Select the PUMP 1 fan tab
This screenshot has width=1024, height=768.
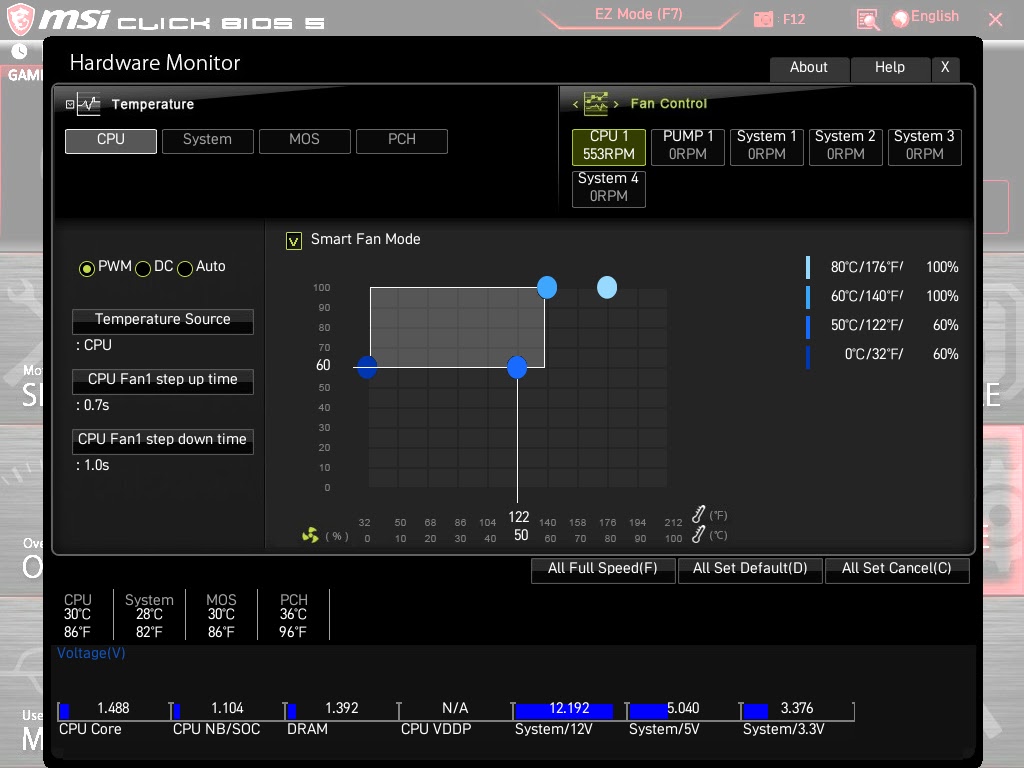(x=688, y=146)
